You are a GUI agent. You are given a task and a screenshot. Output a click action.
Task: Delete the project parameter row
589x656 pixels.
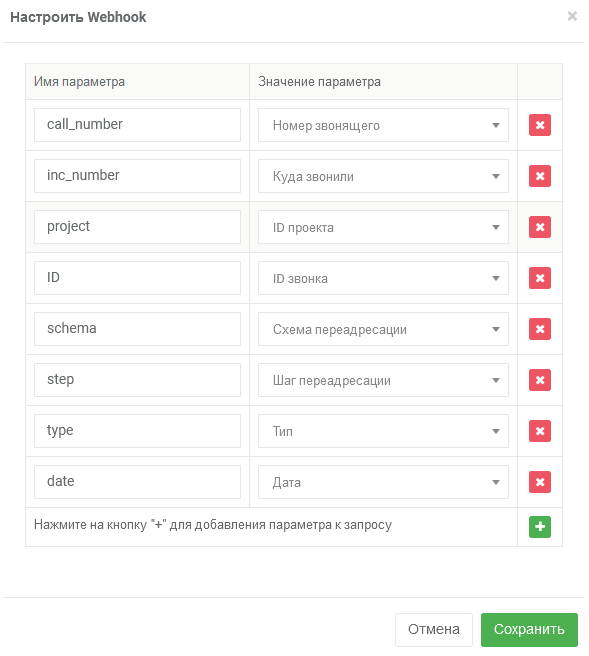(x=540, y=227)
